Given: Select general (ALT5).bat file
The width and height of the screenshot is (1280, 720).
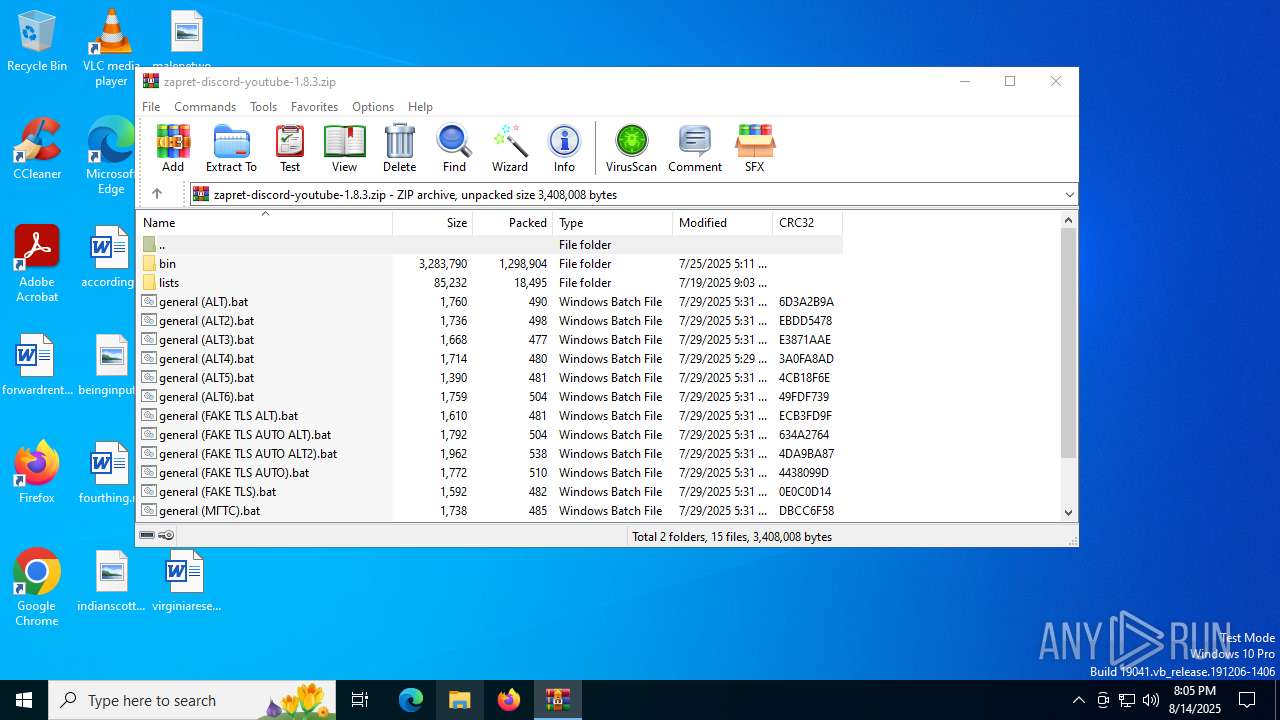Looking at the screenshot, I should (x=490, y=377).
